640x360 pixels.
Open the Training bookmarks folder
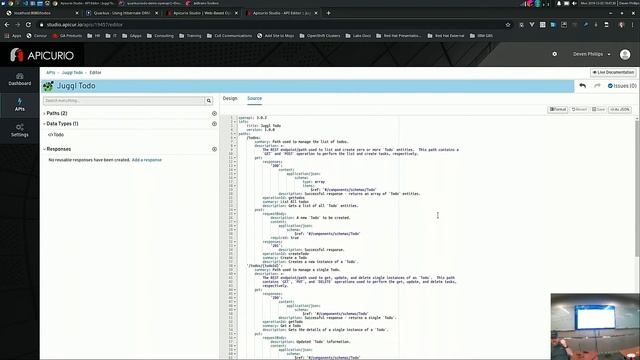[190, 36]
